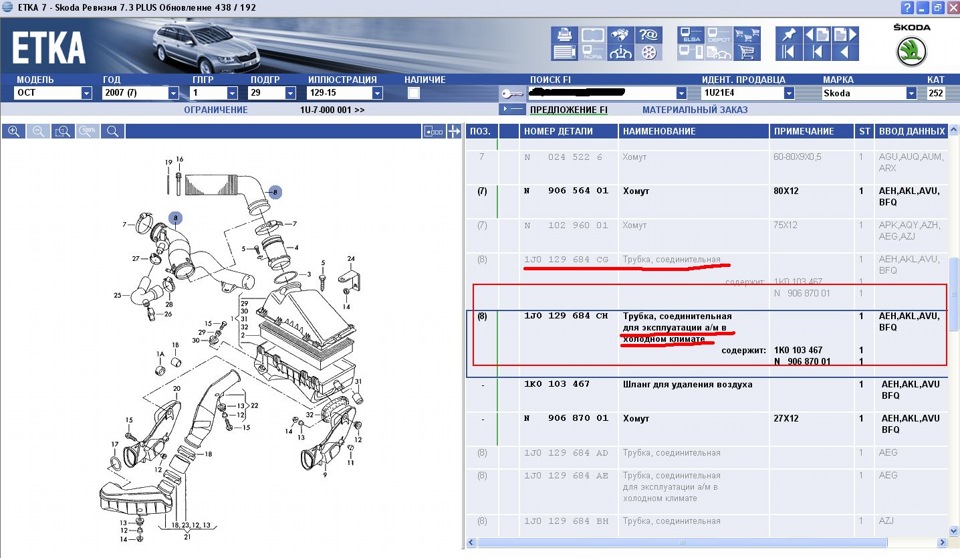Click the ПРИМЕЧАНИЕ column header
The width and height of the screenshot is (960, 558).
click(x=811, y=131)
